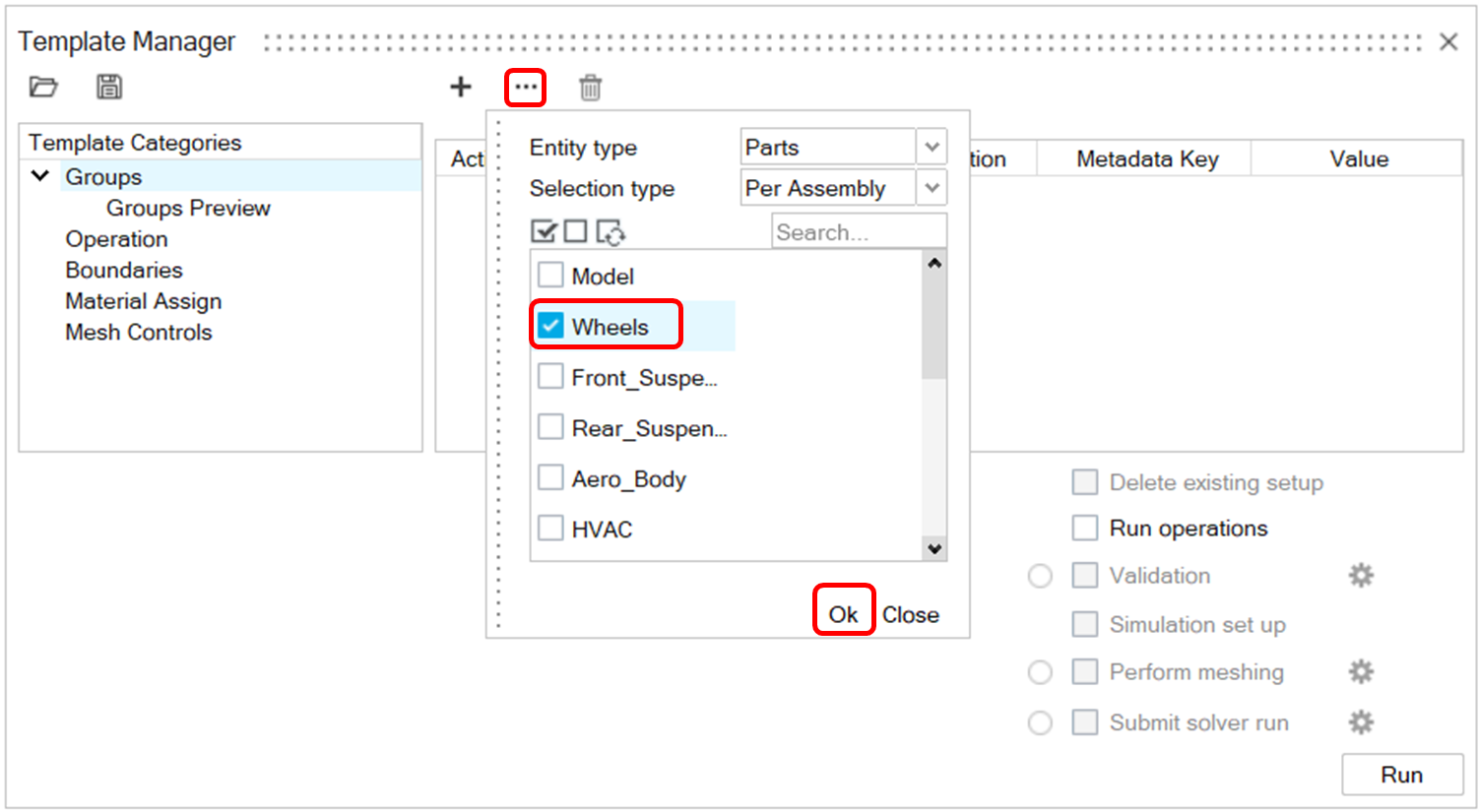Click the Search input field
The width and height of the screenshot is (1479, 812).
click(x=858, y=232)
